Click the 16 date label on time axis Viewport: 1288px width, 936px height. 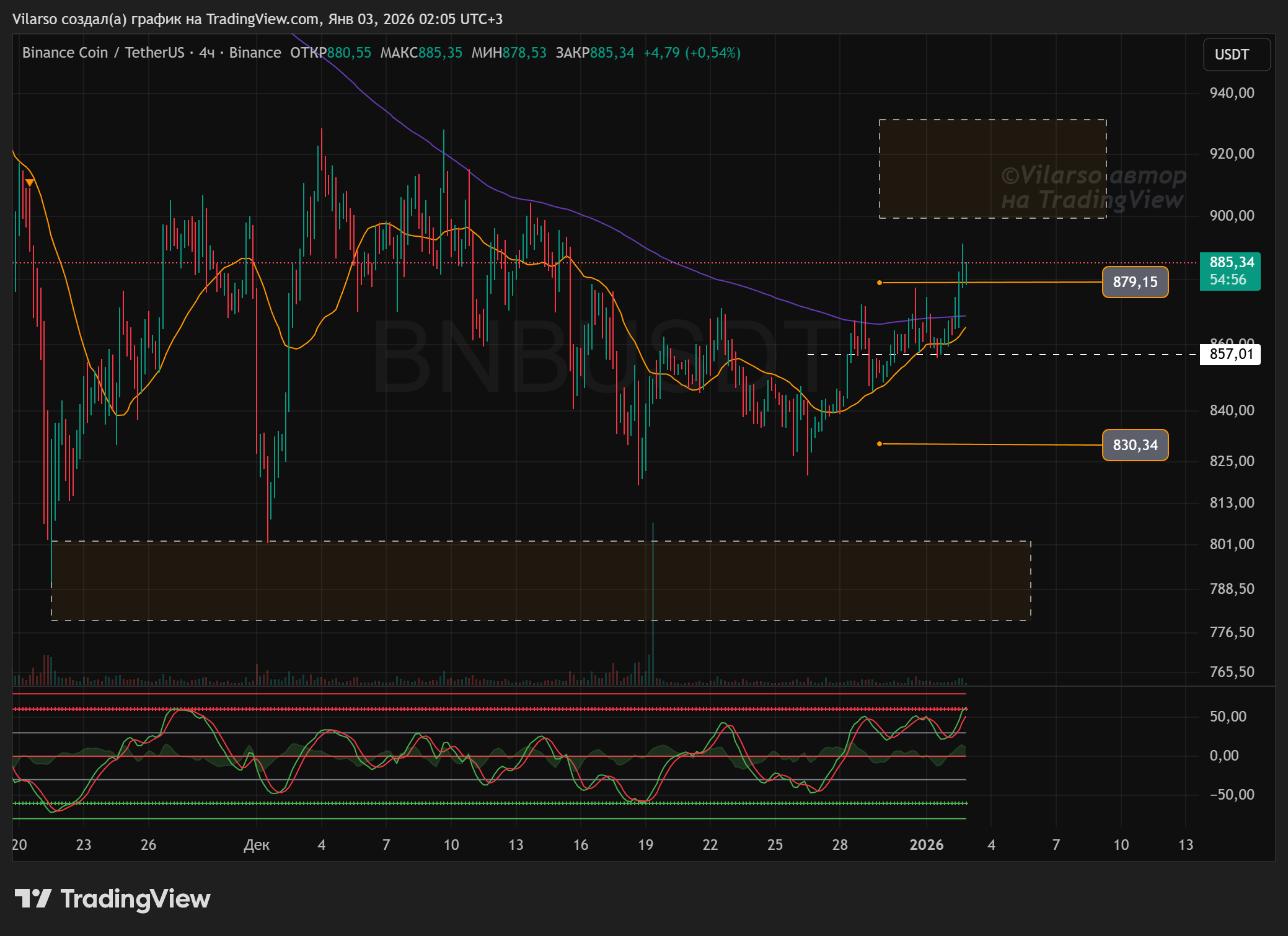[581, 845]
